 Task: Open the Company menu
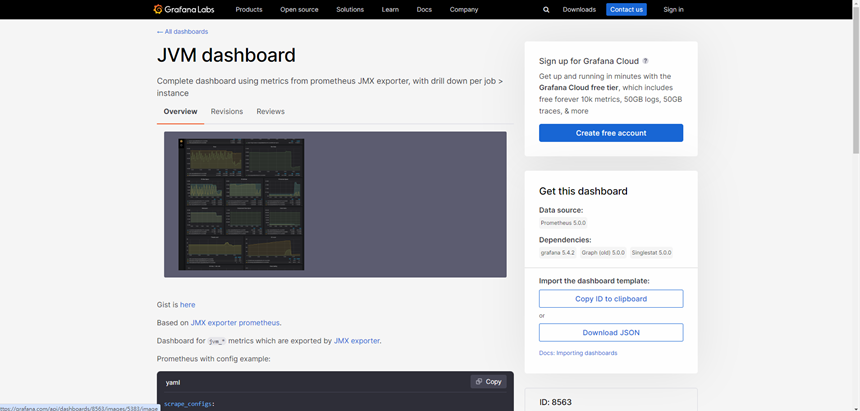point(464,9)
